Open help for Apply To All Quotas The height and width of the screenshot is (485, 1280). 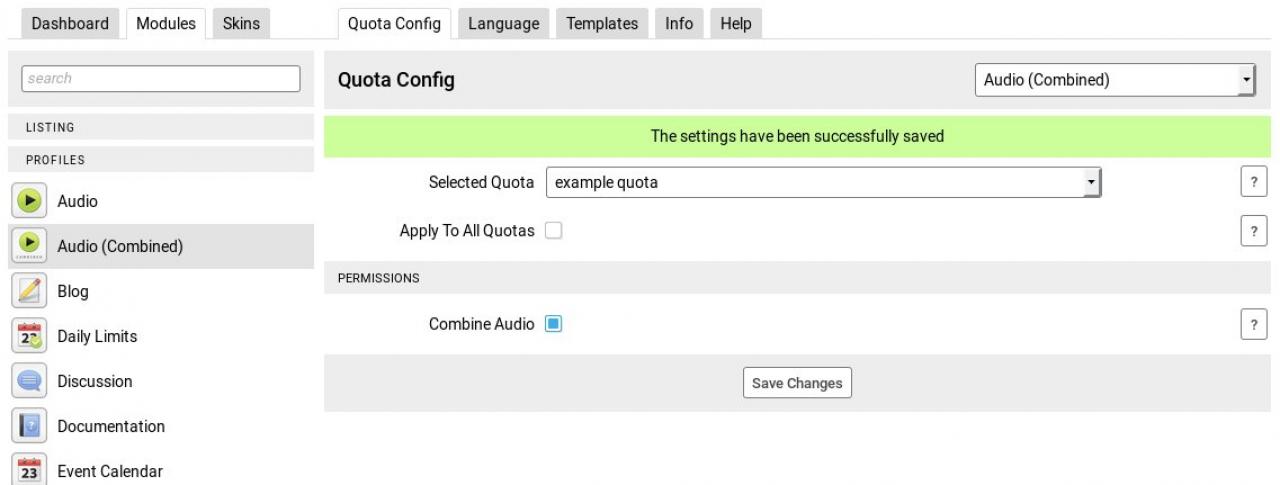point(1253,230)
